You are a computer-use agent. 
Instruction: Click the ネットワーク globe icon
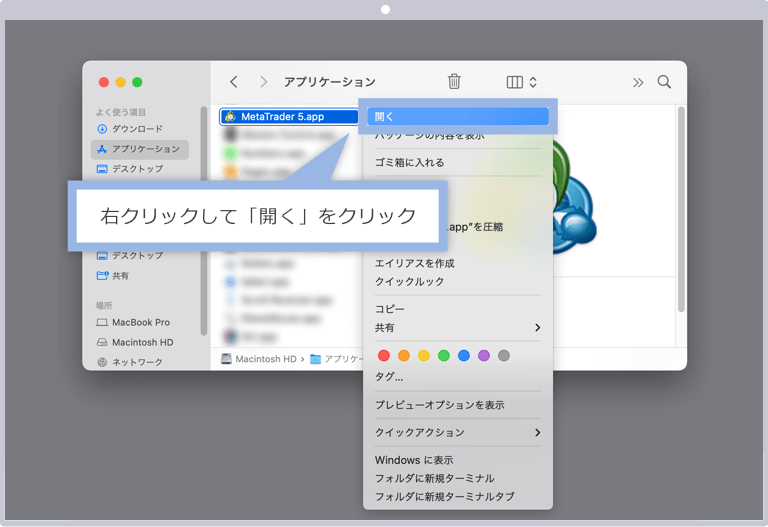(x=102, y=362)
